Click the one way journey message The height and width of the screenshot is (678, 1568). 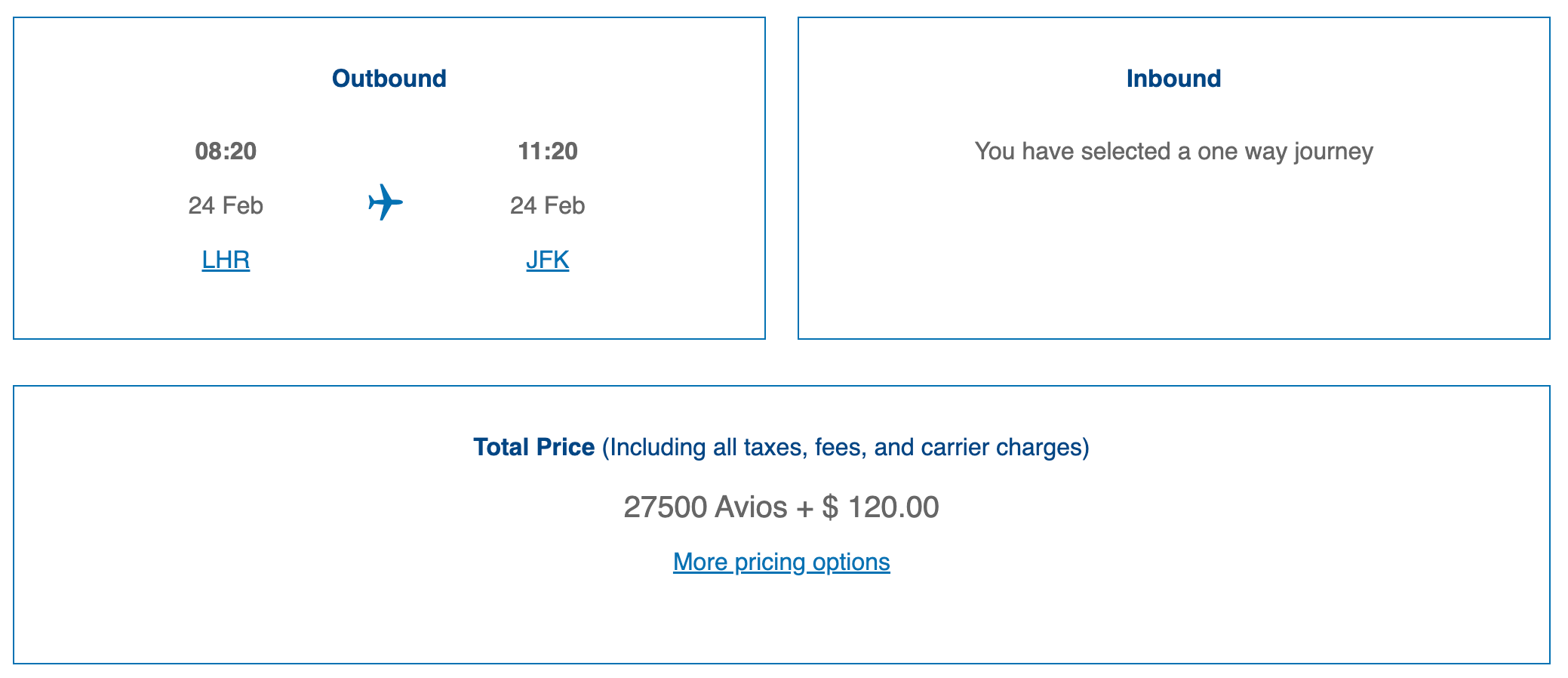pos(1174,151)
